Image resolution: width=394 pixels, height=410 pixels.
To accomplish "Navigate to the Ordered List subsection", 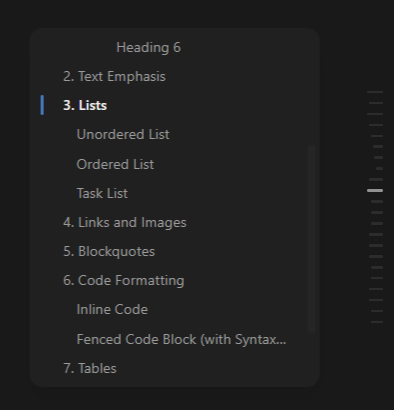I will click(115, 164).
